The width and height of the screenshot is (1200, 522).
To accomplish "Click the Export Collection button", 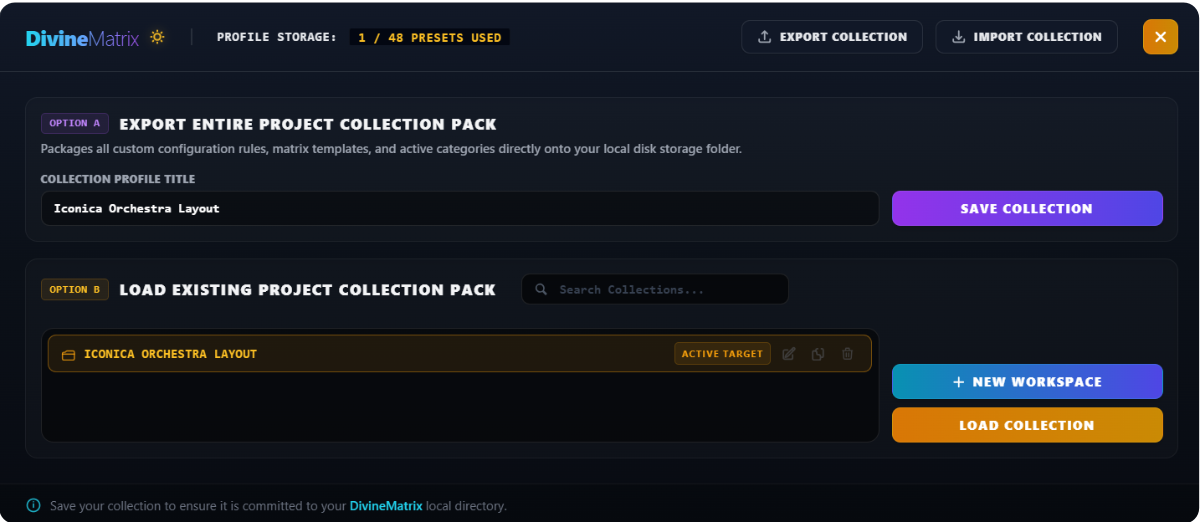I will 832,37.
